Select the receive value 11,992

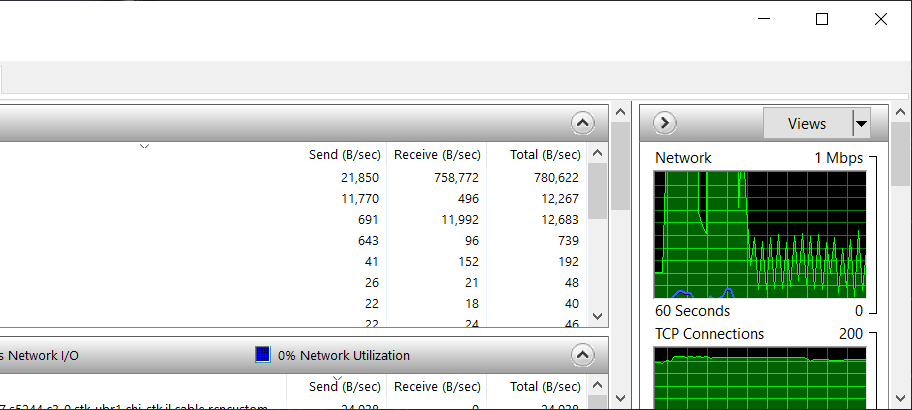tap(460, 219)
